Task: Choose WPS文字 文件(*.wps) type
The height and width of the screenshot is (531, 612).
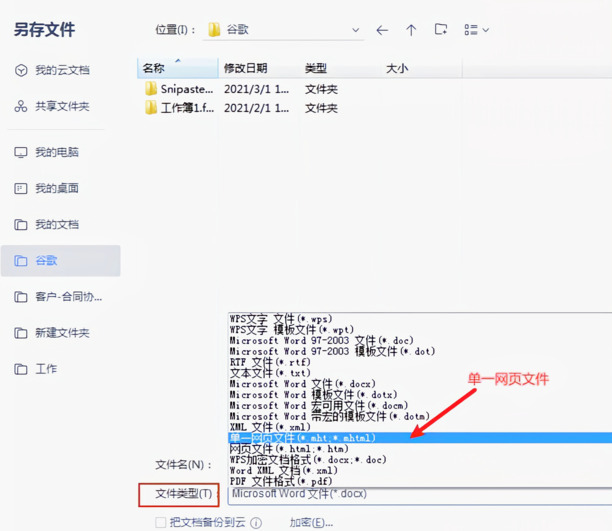Action: point(420,319)
